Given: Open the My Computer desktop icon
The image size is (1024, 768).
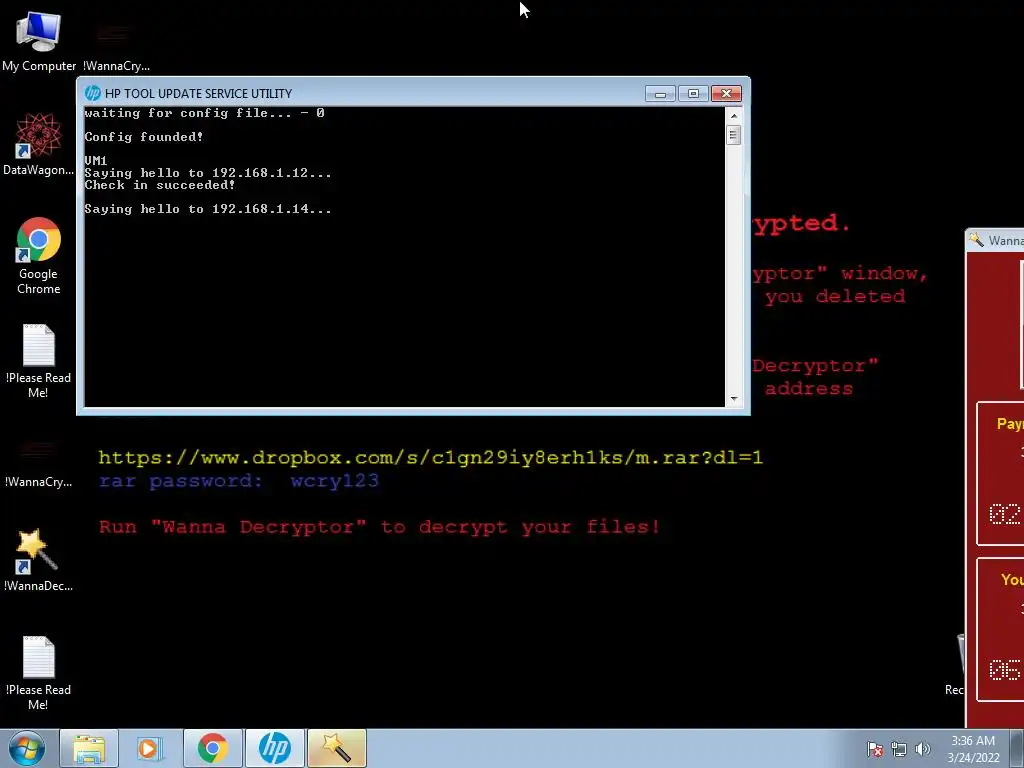Looking at the screenshot, I should pos(39,40).
